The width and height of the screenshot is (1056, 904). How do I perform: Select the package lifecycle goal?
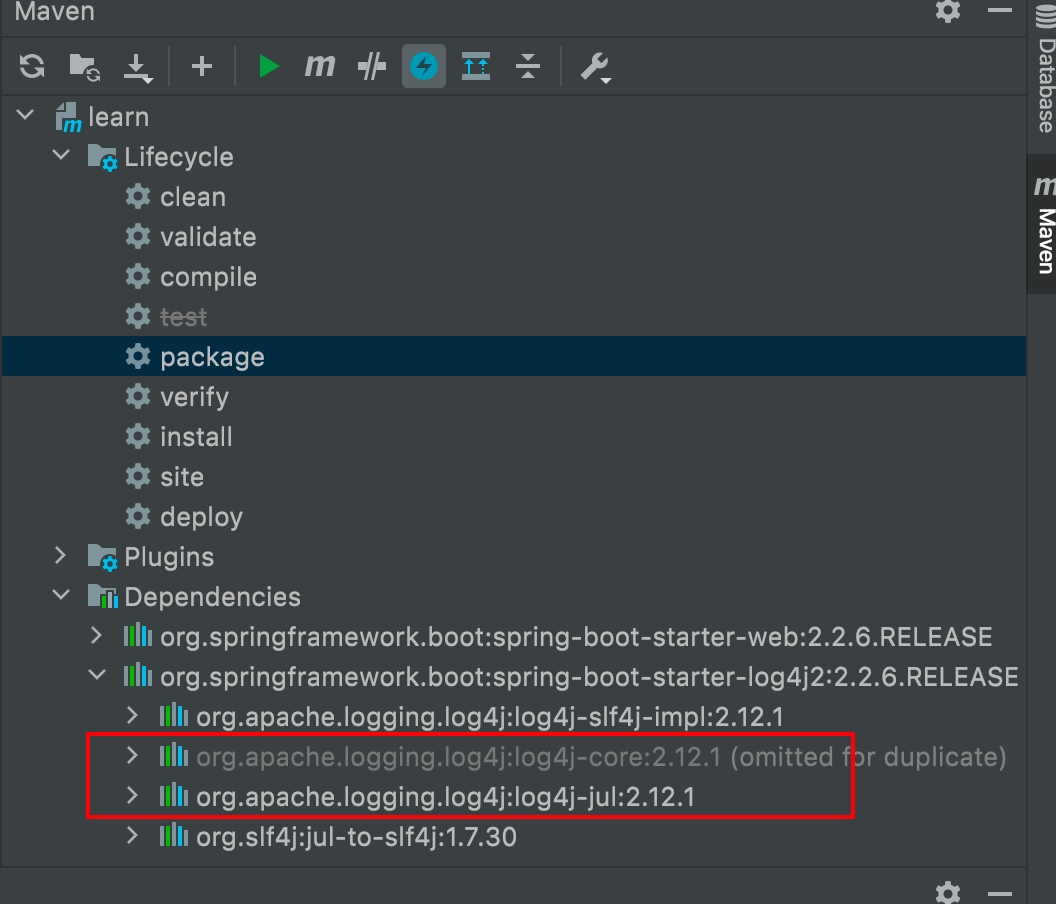[212, 356]
